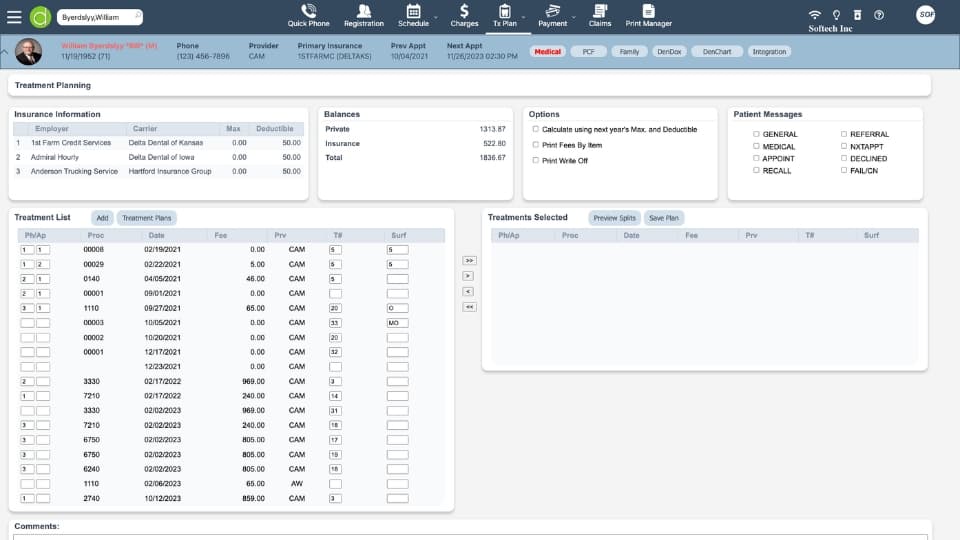Screen dimensions: 960x540
Task: Tick the RECALL patient message checkbox
Action: [x=756, y=171]
